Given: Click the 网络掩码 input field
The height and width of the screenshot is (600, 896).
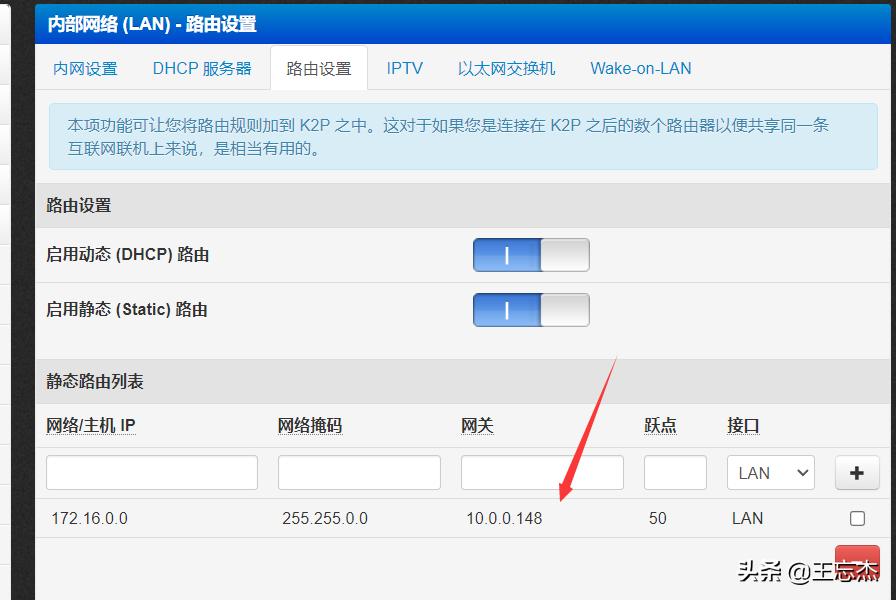Looking at the screenshot, I should click(x=359, y=472).
